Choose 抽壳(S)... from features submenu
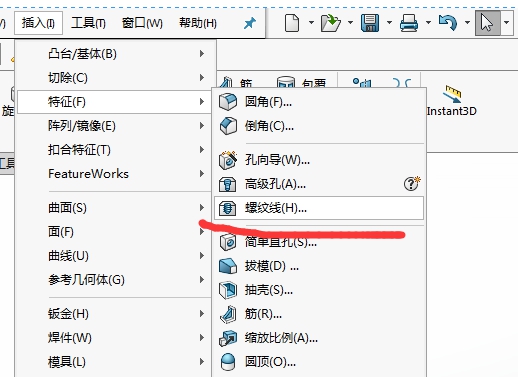Screen dimensions: 518x377 point(319,290)
